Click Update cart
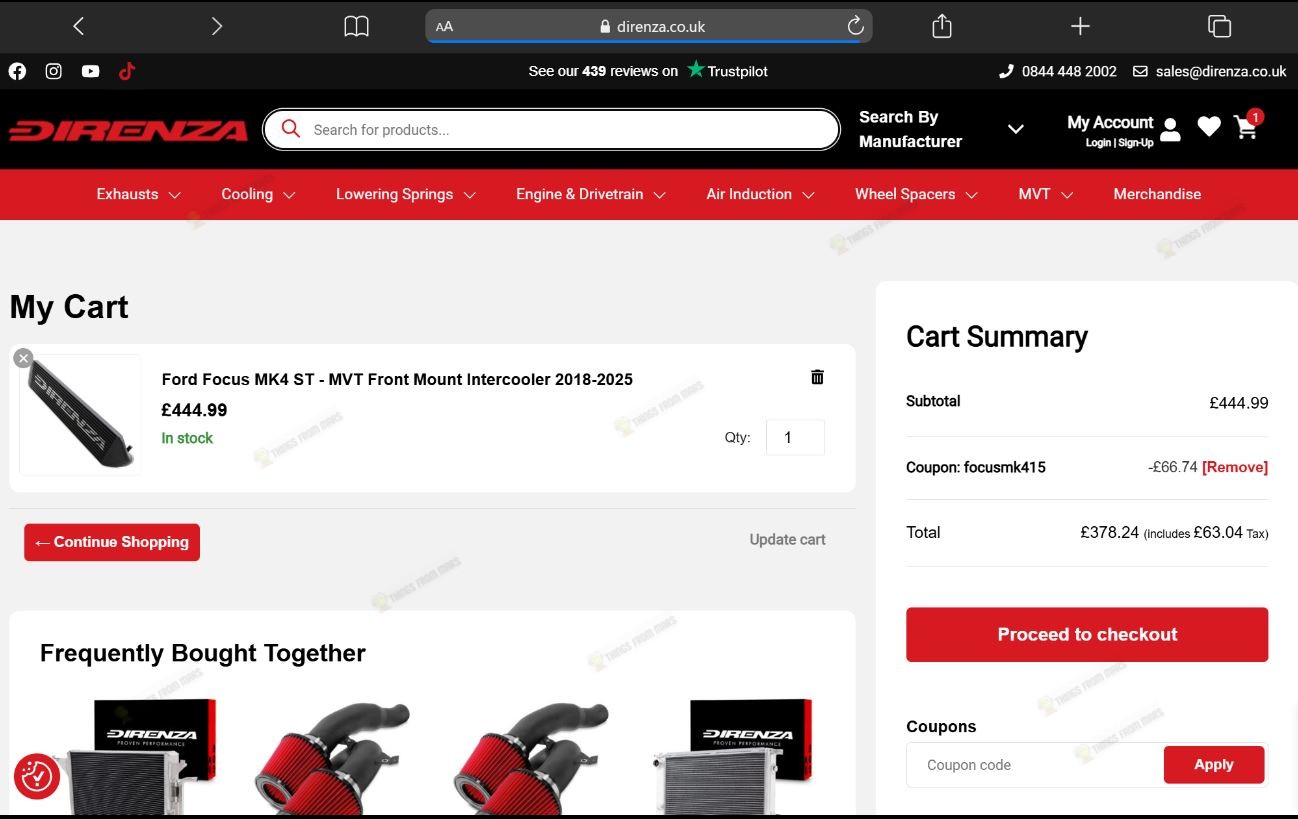Image resolution: width=1298 pixels, height=819 pixels. (787, 540)
